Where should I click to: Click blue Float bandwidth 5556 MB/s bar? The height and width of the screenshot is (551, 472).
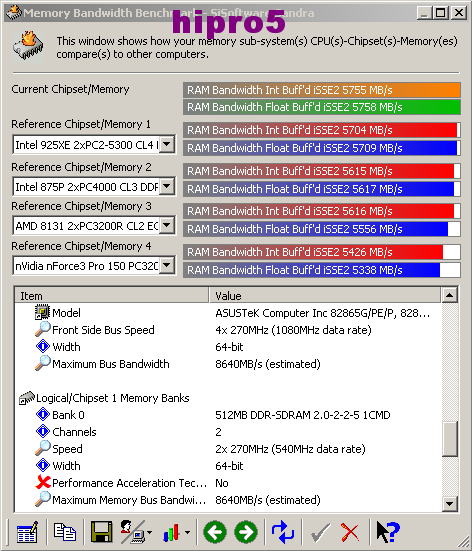[x=322, y=229]
